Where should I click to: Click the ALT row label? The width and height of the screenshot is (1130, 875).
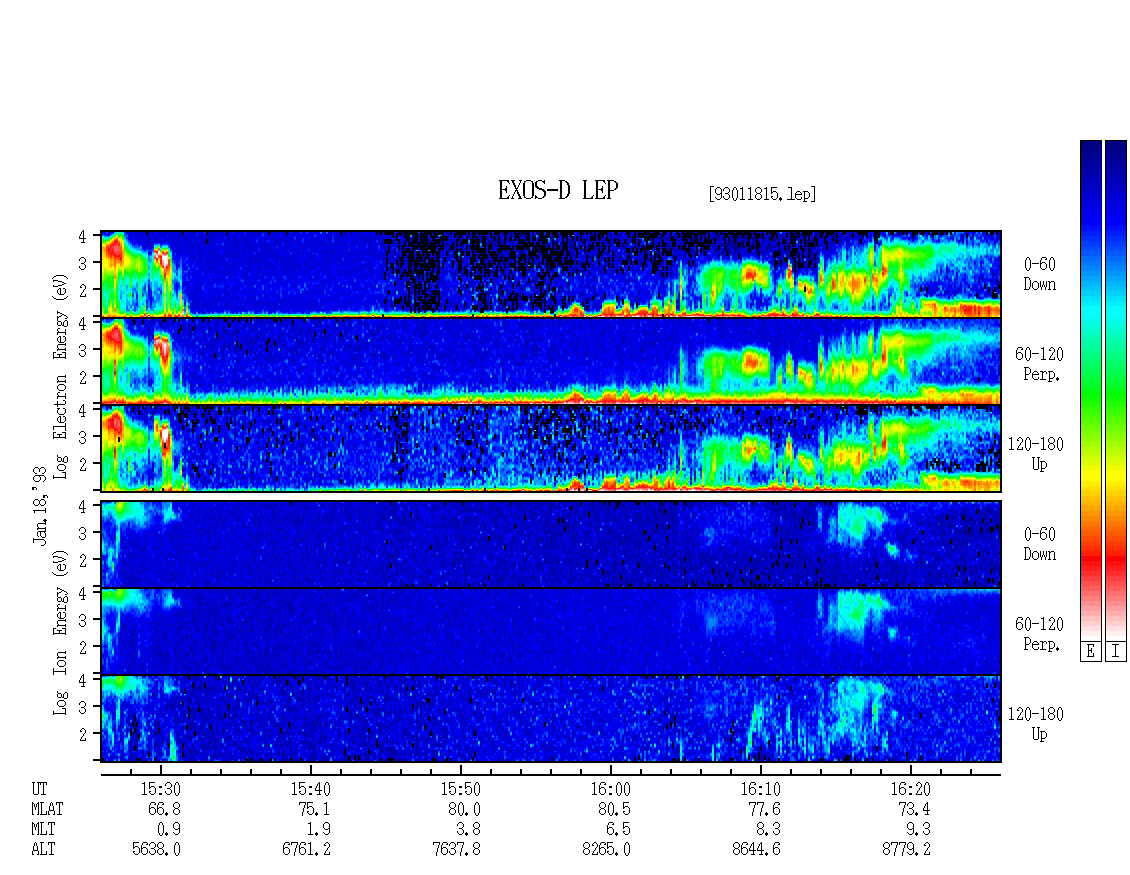[x=43, y=850]
